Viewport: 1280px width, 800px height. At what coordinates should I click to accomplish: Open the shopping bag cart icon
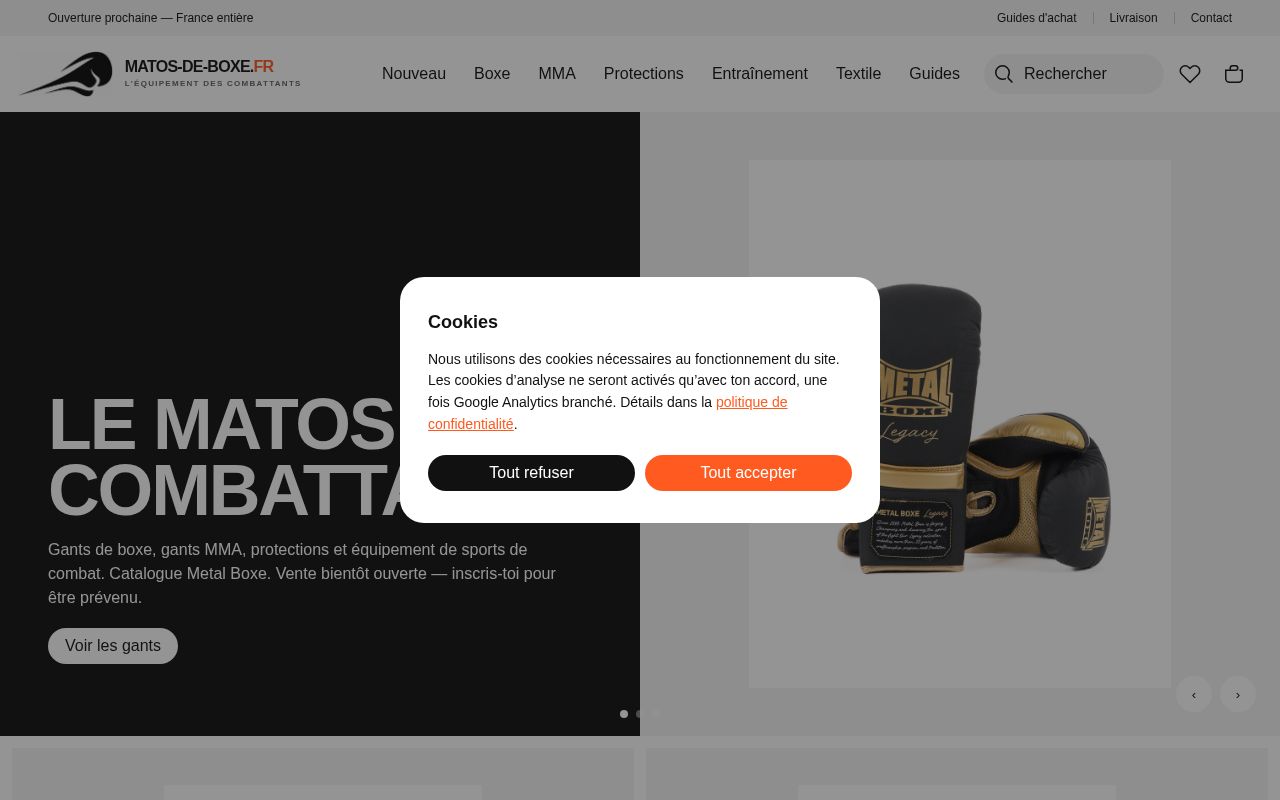tap(1234, 74)
